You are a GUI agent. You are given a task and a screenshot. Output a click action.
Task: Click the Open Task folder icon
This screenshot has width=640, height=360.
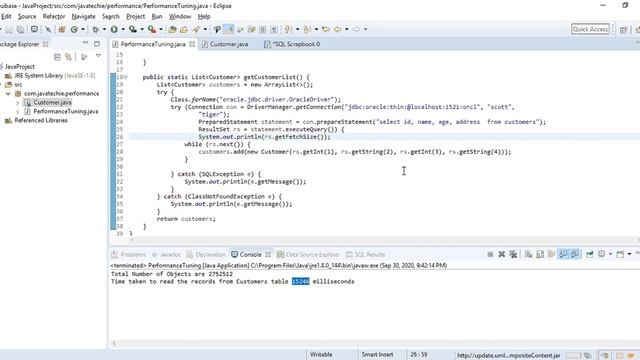pos(184,29)
